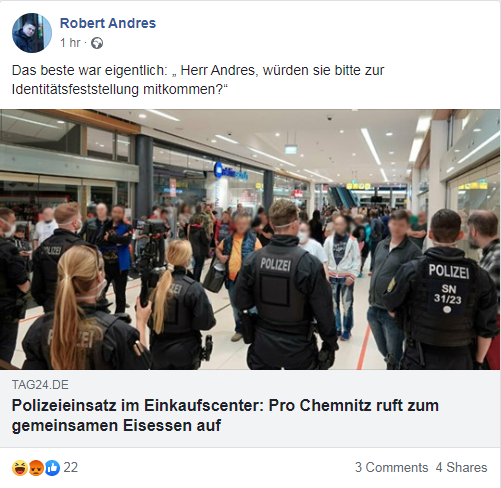The height and width of the screenshot is (488, 501).
Task: Click the post text about Identitätsfeststellung
Action: (x=198, y=80)
